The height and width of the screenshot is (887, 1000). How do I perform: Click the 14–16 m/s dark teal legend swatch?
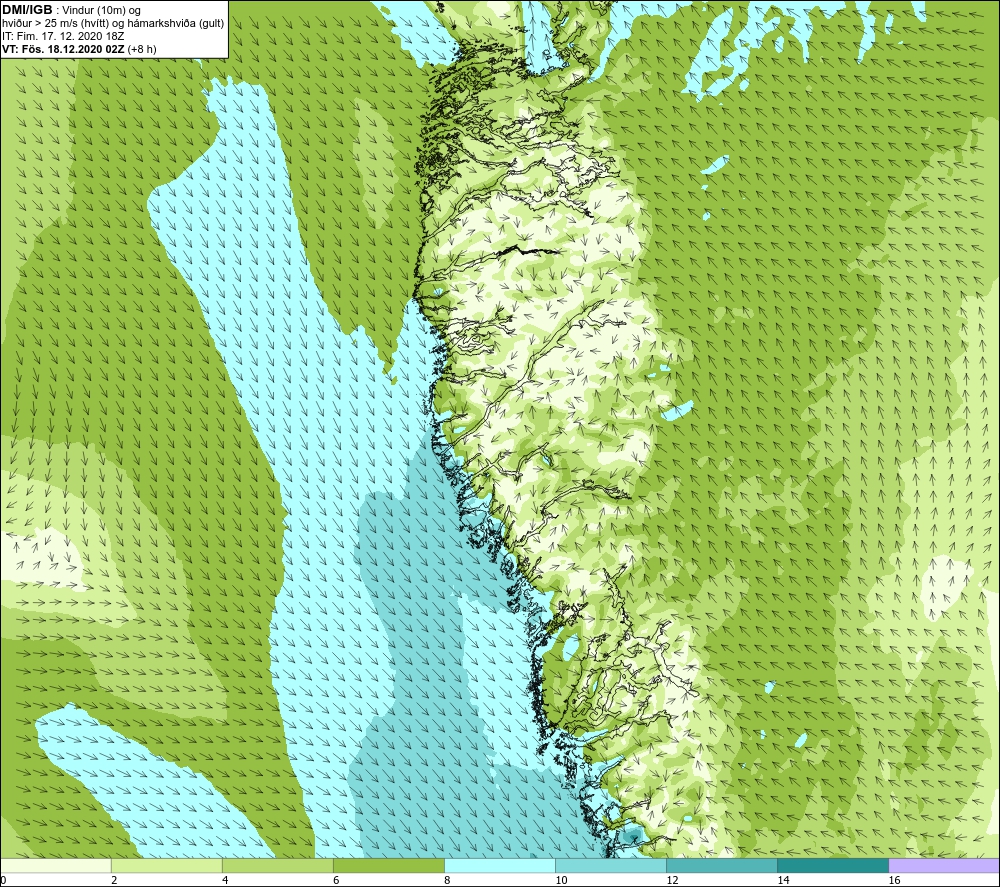pyautogui.click(x=833, y=865)
